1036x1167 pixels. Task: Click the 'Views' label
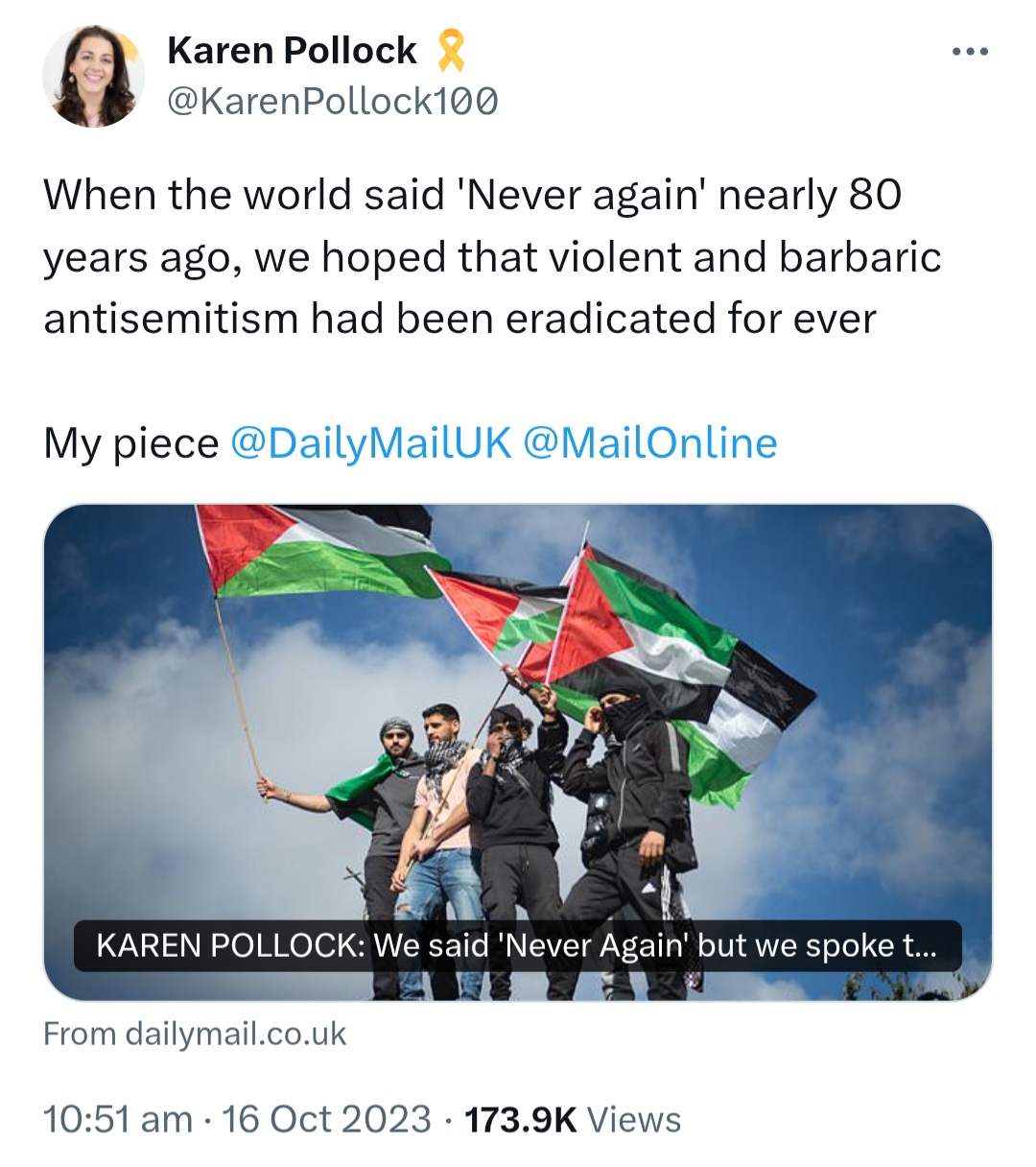pos(633,1119)
